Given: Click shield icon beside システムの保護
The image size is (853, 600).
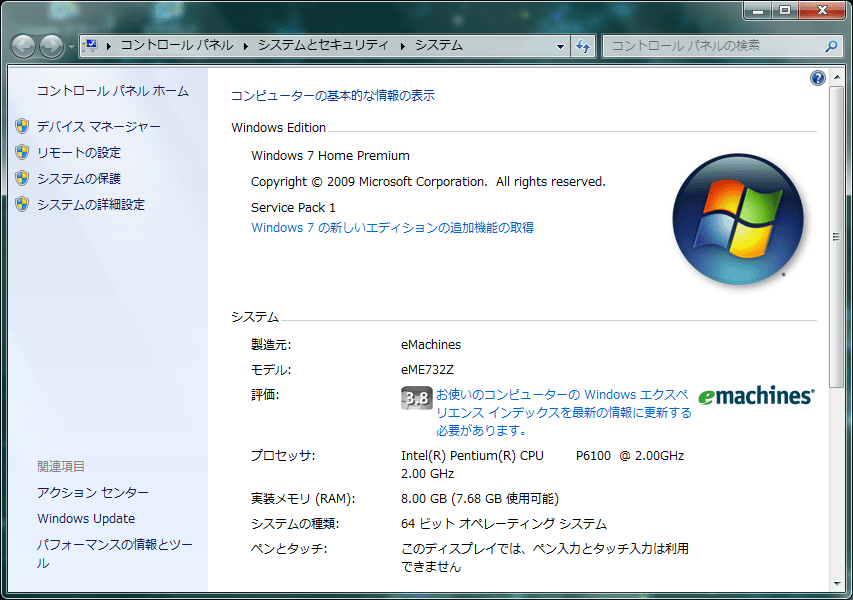Looking at the screenshot, I should coord(22,178).
